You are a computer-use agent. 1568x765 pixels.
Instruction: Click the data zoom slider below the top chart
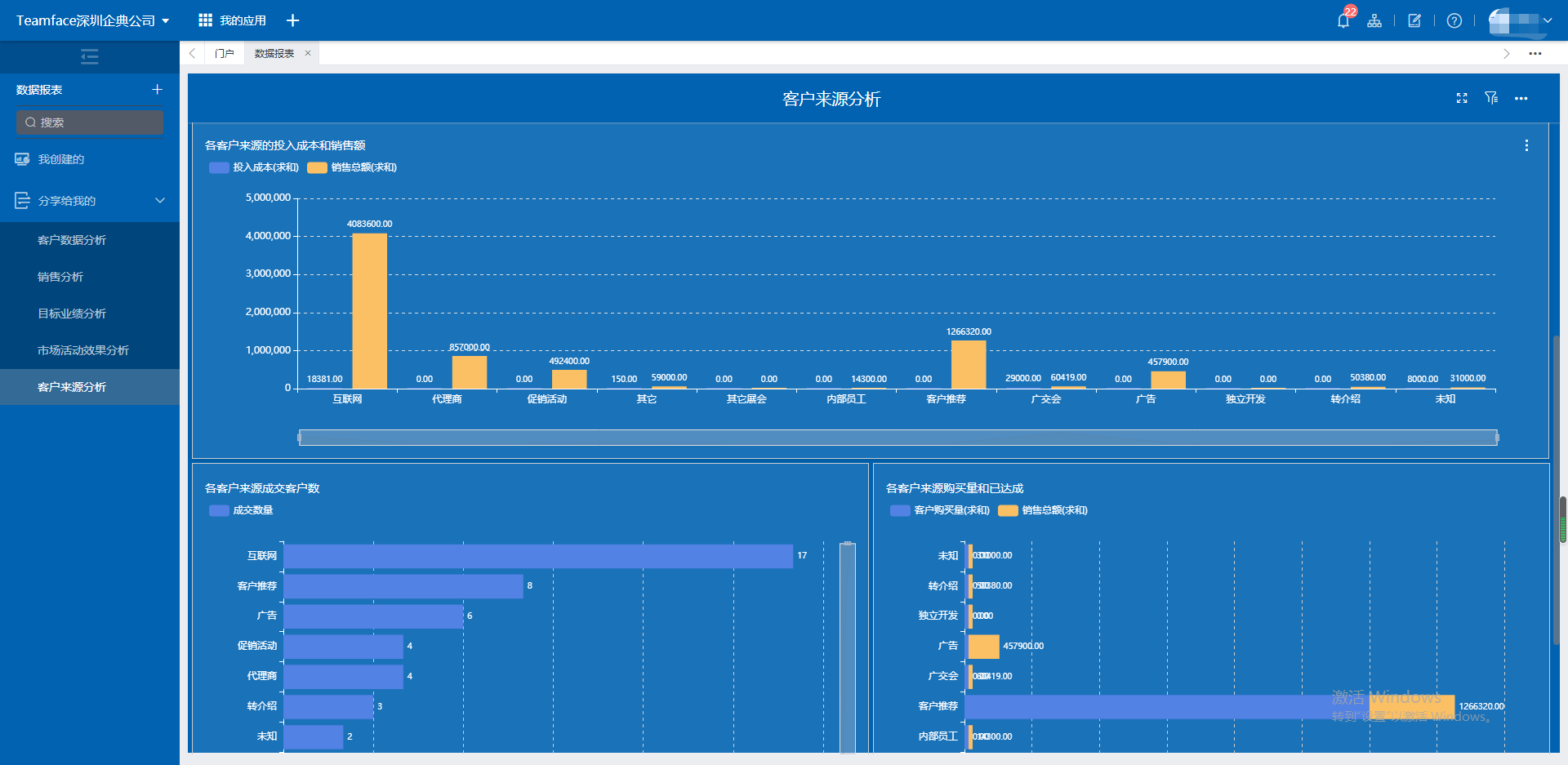point(898,438)
